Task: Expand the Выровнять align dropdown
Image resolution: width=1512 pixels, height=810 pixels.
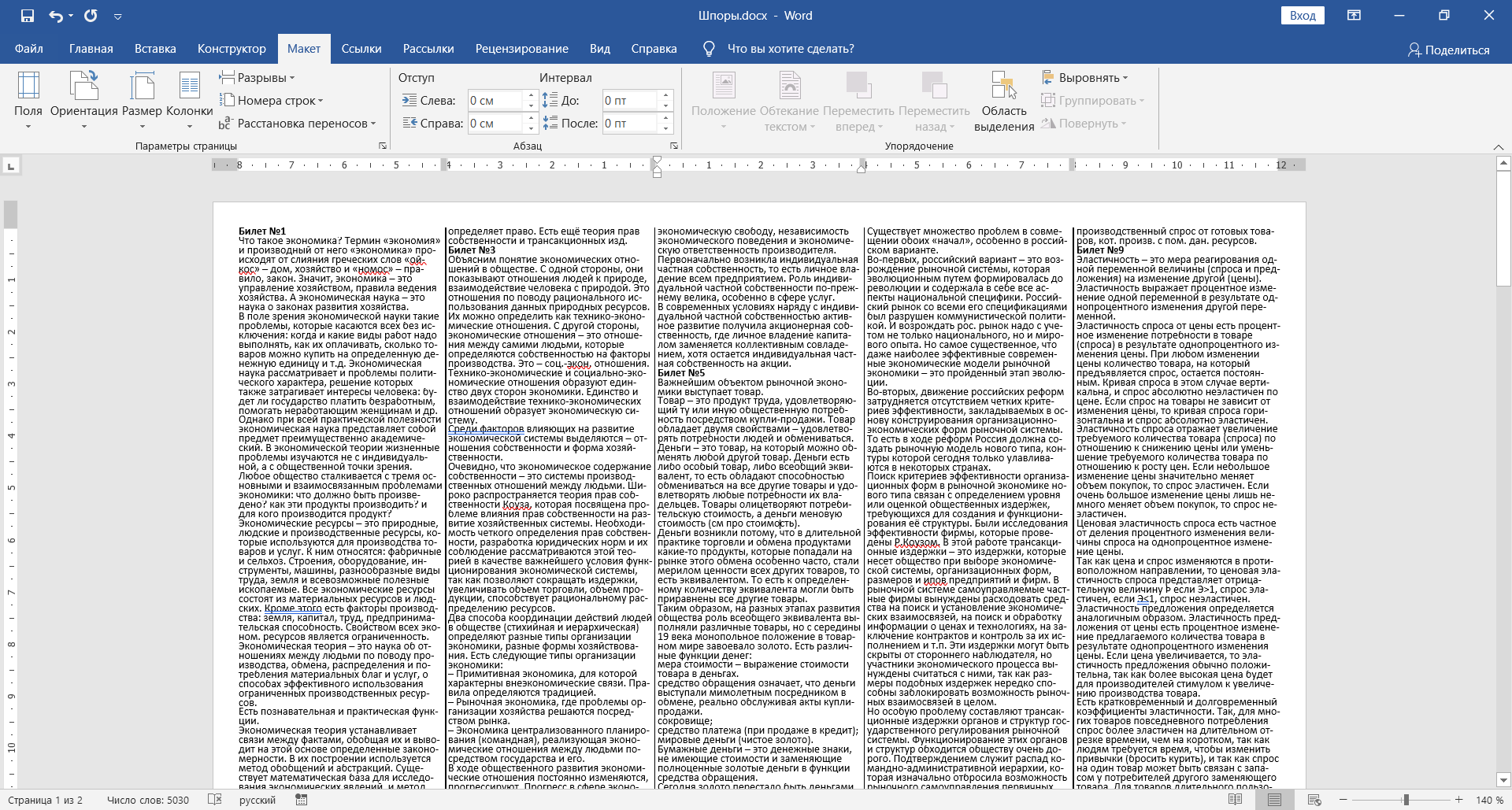Action: (1085, 78)
